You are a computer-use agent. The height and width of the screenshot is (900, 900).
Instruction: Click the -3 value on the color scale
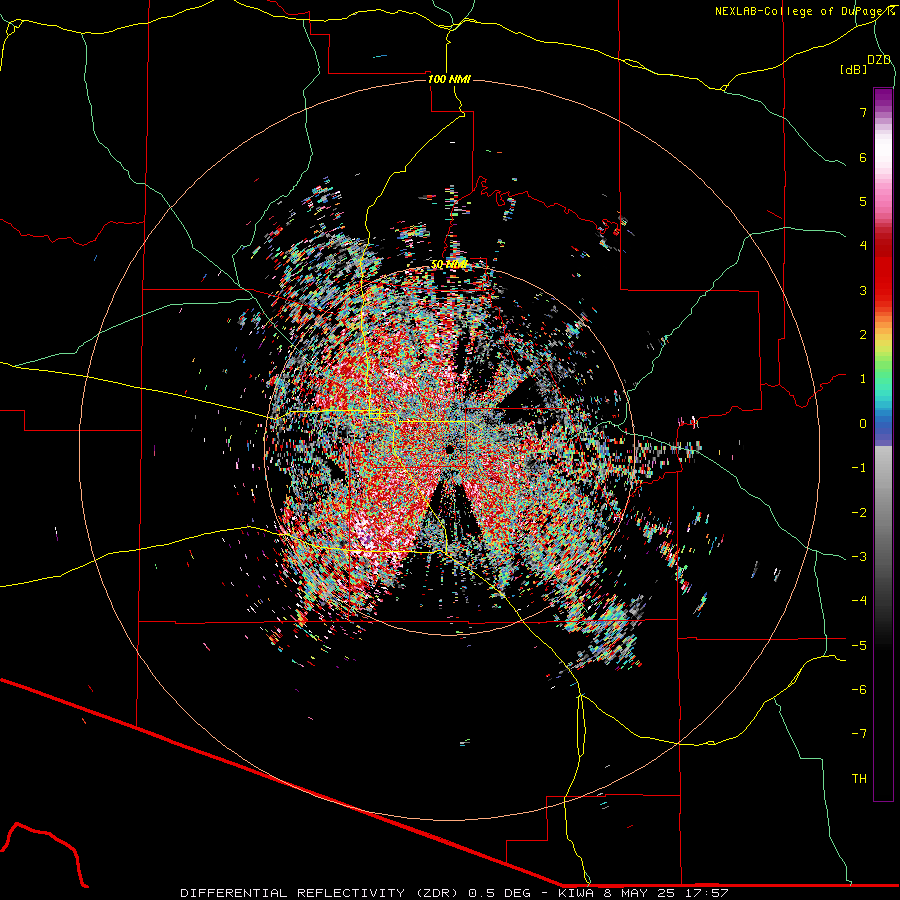pyautogui.click(x=859, y=557)
